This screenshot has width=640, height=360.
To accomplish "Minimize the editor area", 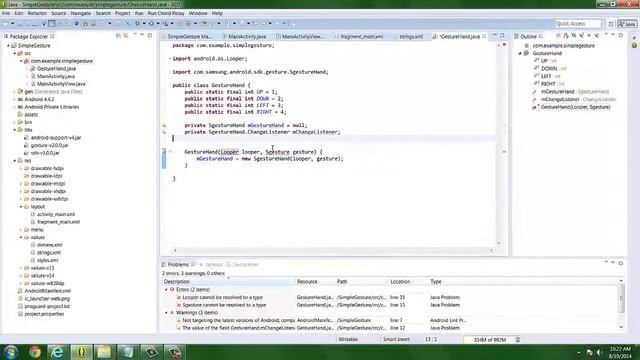I will coord(494,36).
